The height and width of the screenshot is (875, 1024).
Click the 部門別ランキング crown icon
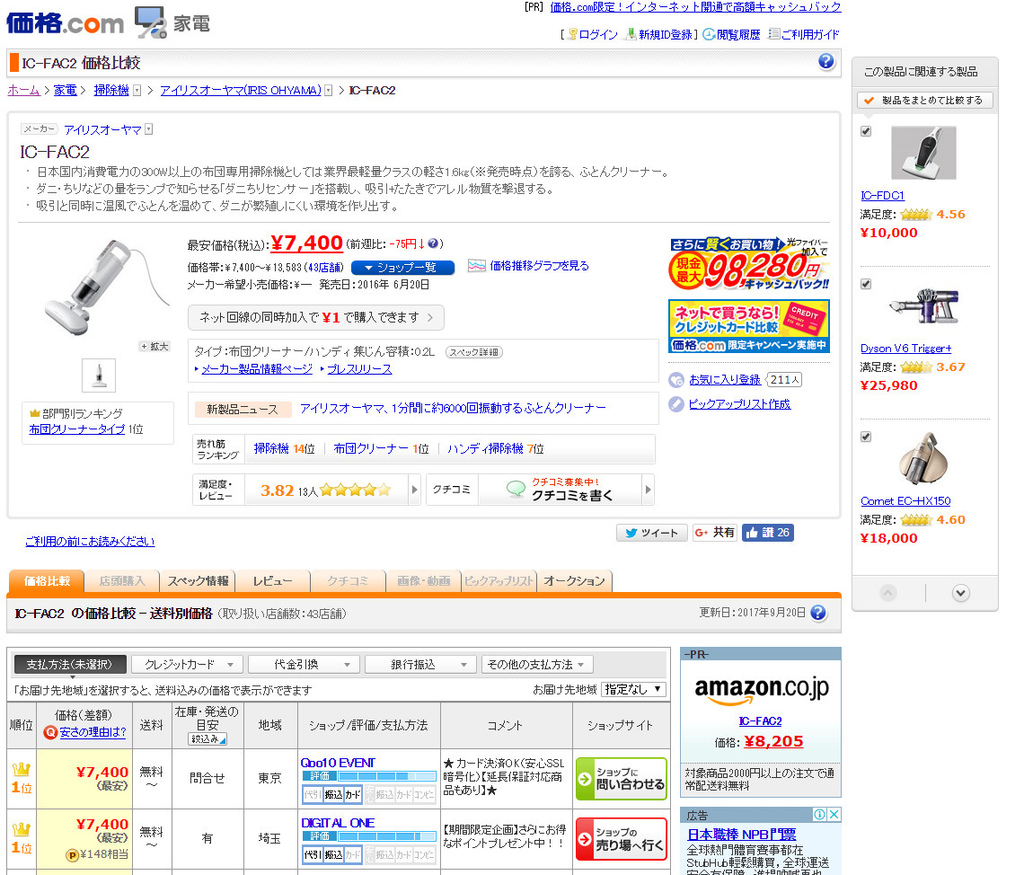tap(35, 413)
